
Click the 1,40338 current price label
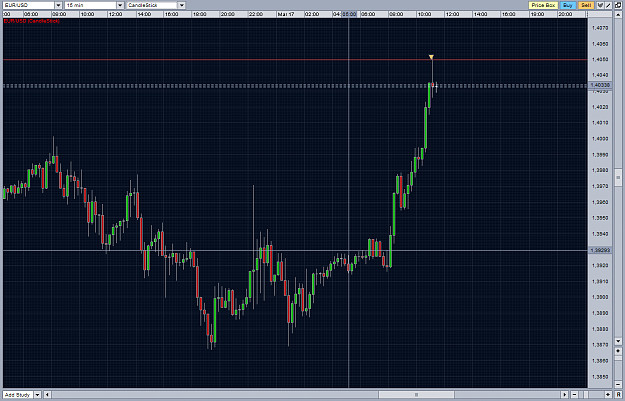tap(599, 85)
